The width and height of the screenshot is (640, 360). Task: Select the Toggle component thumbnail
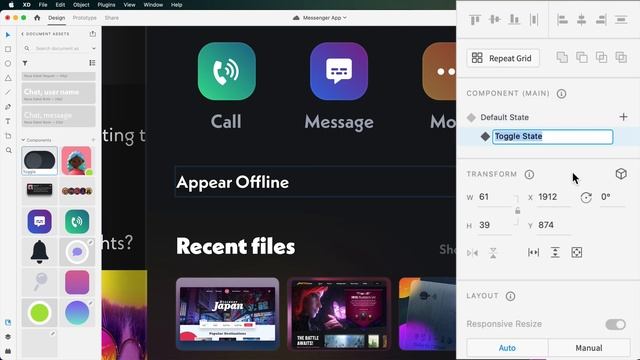[x=39, y=161]
